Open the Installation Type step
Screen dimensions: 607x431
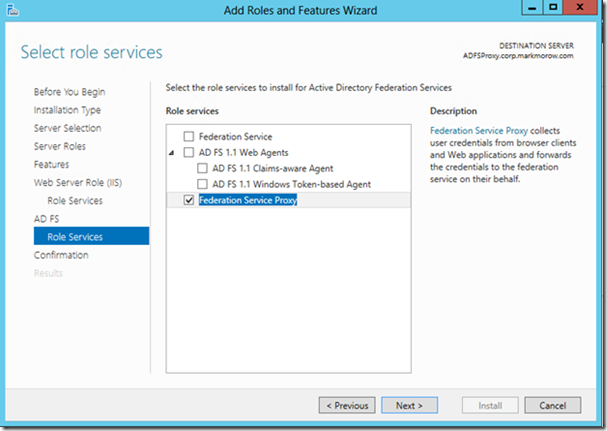[x=67, y=110]
